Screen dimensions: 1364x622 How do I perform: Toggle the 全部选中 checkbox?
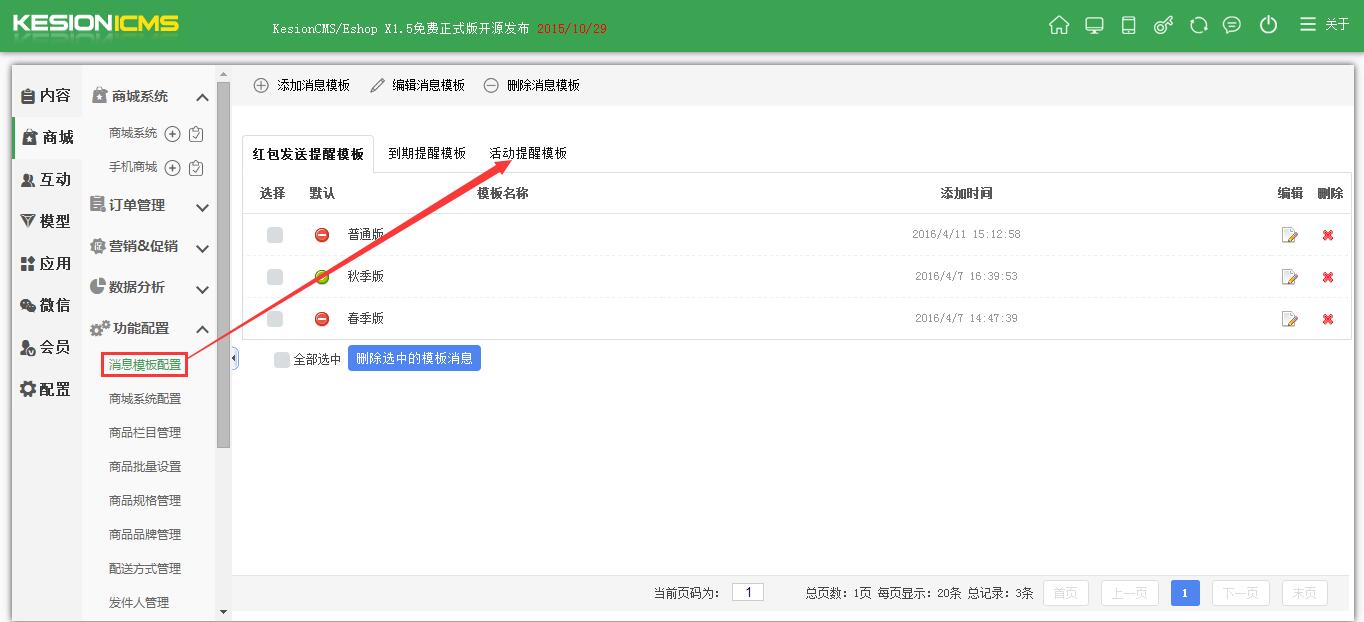coord(282,360)
